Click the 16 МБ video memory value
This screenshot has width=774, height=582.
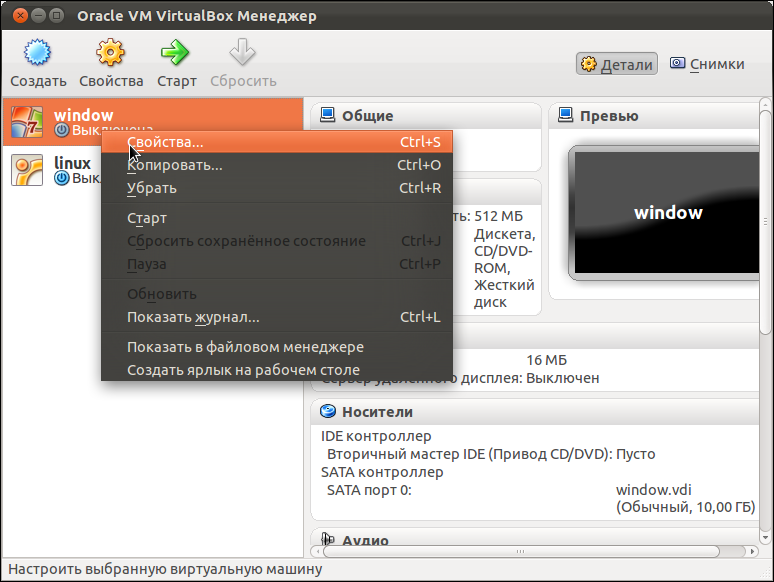[x=546, y=360]
